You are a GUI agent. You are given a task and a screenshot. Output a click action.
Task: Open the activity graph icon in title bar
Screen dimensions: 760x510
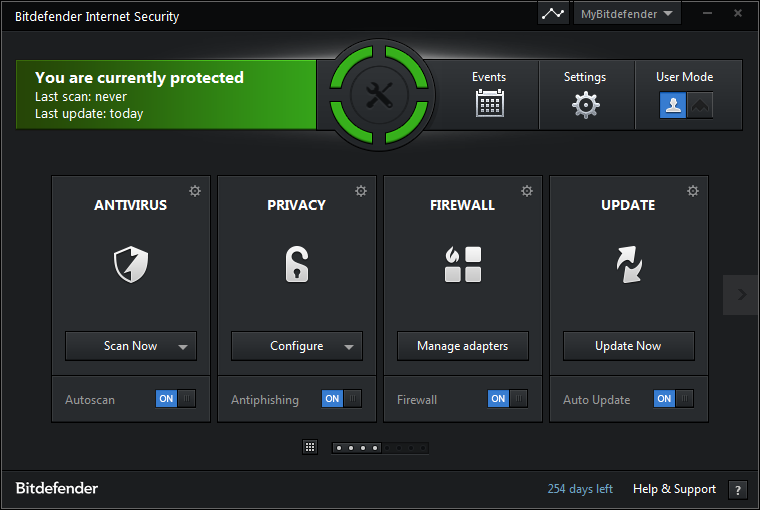553,14
